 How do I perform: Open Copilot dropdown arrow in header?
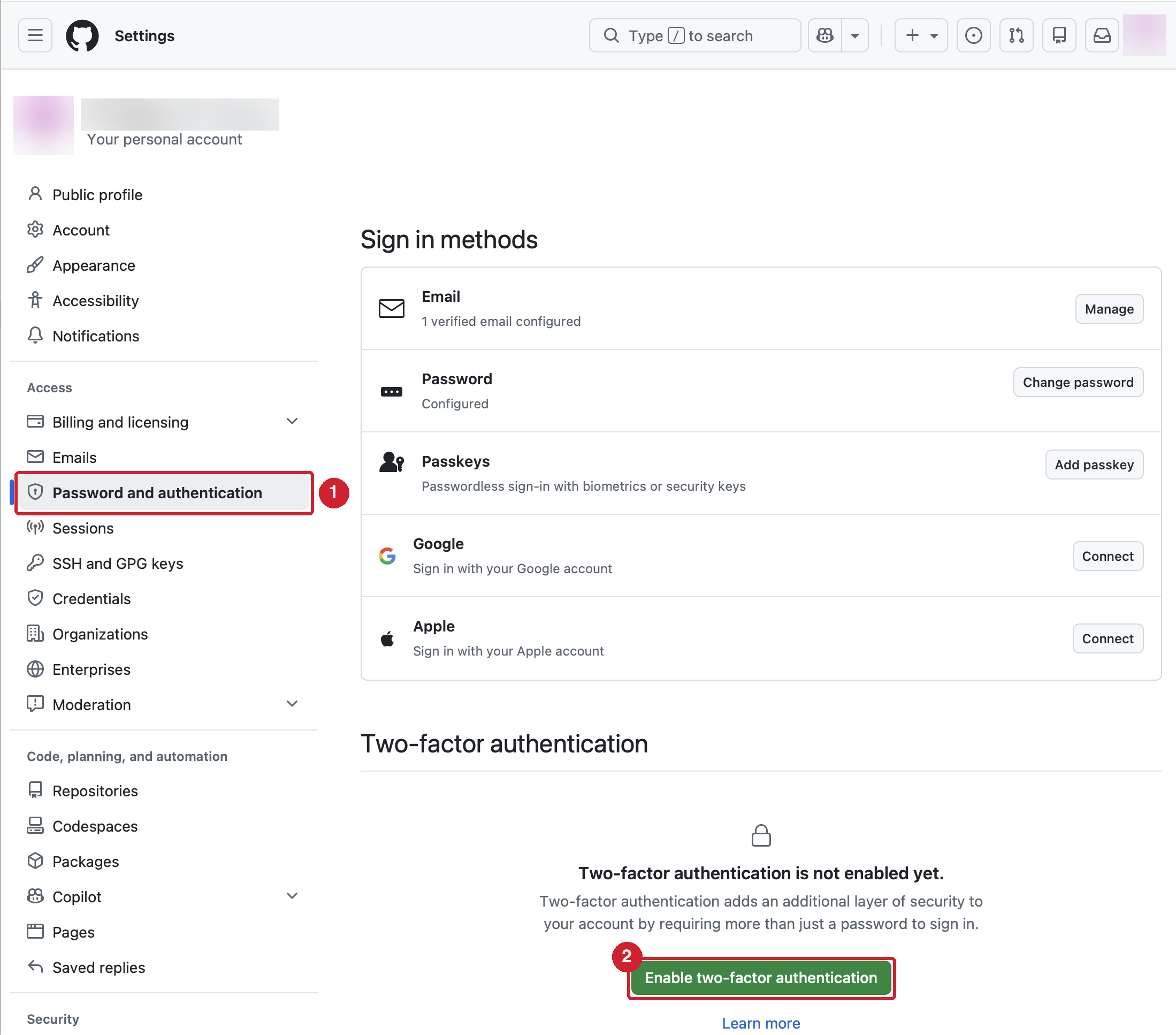(855, 36)
